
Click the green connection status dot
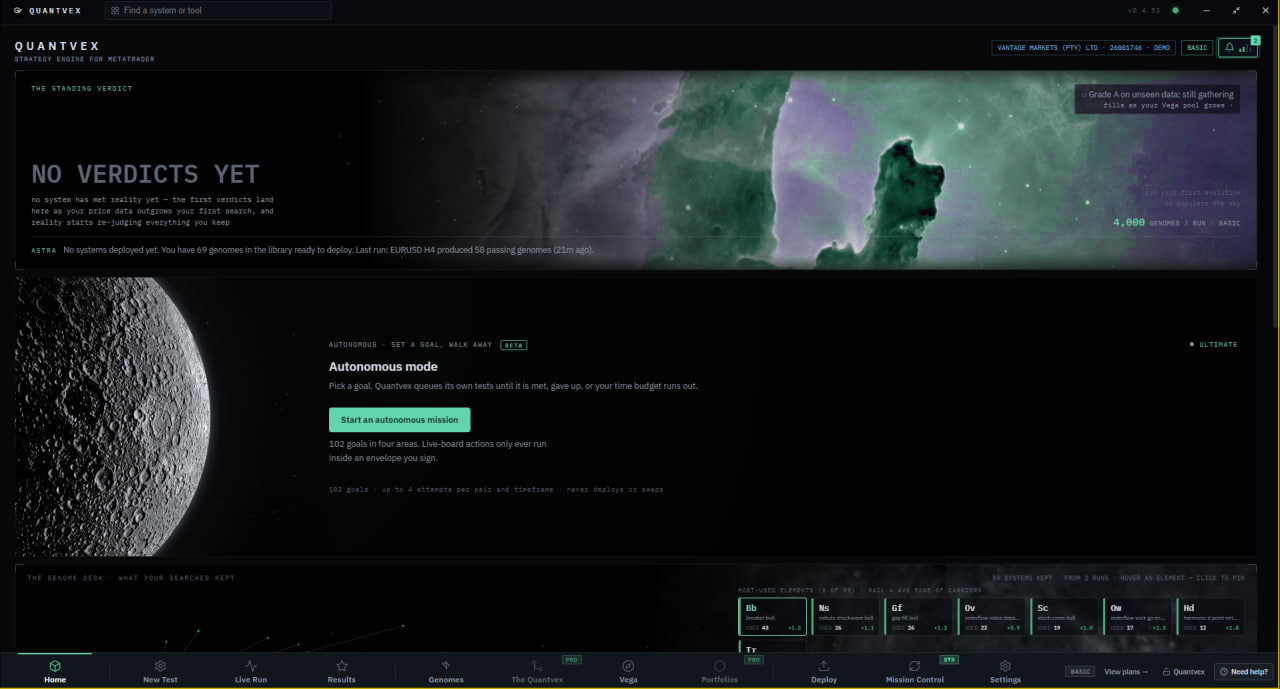pyautogui.click(x=1175, y=11)
